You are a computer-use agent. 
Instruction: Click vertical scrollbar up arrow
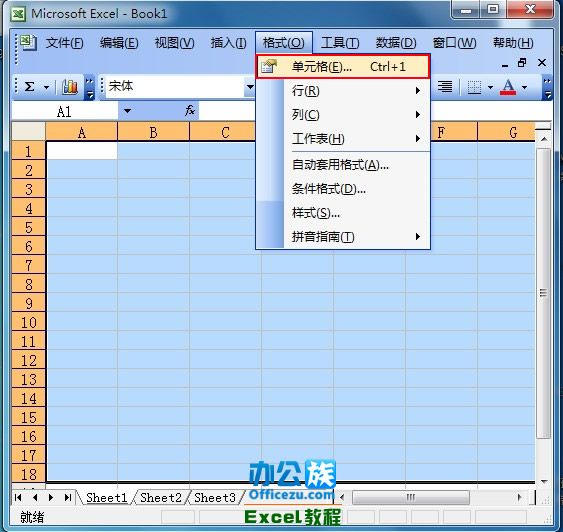(544, 139)
